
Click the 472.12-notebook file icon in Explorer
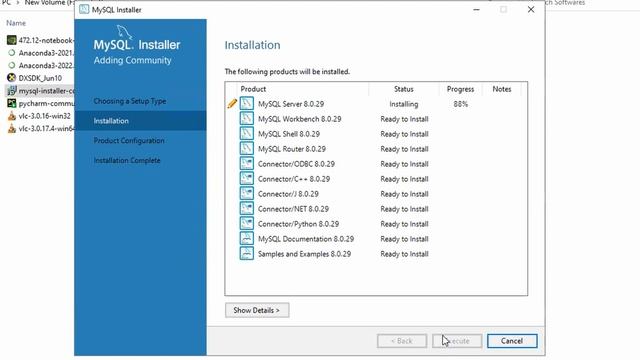[11, 40]
